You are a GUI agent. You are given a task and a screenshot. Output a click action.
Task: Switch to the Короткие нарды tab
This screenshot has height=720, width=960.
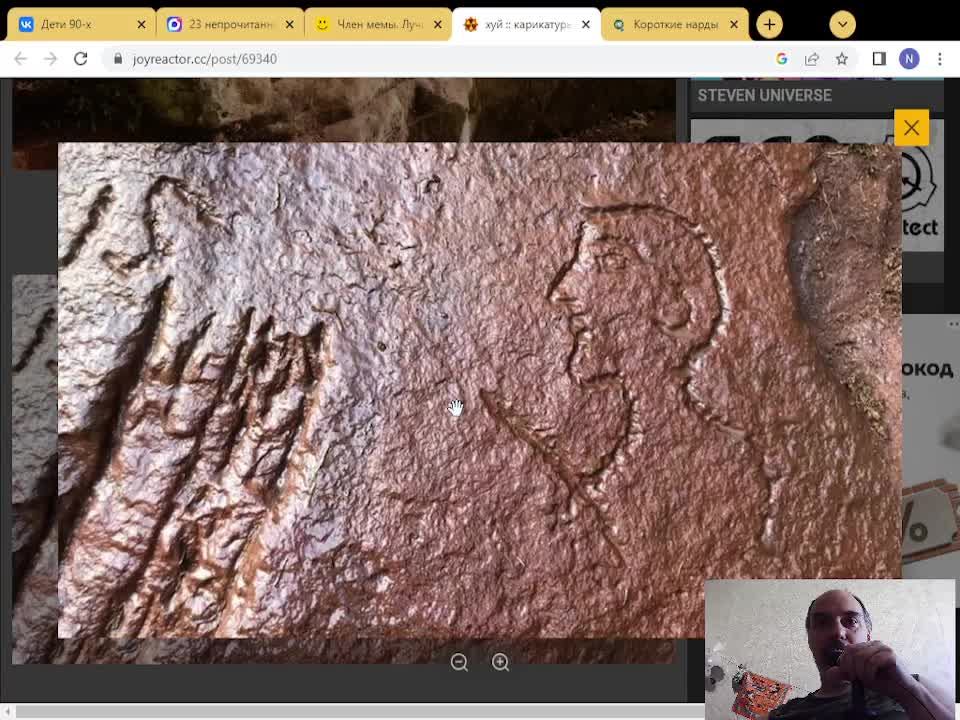[x=675, y=24]
